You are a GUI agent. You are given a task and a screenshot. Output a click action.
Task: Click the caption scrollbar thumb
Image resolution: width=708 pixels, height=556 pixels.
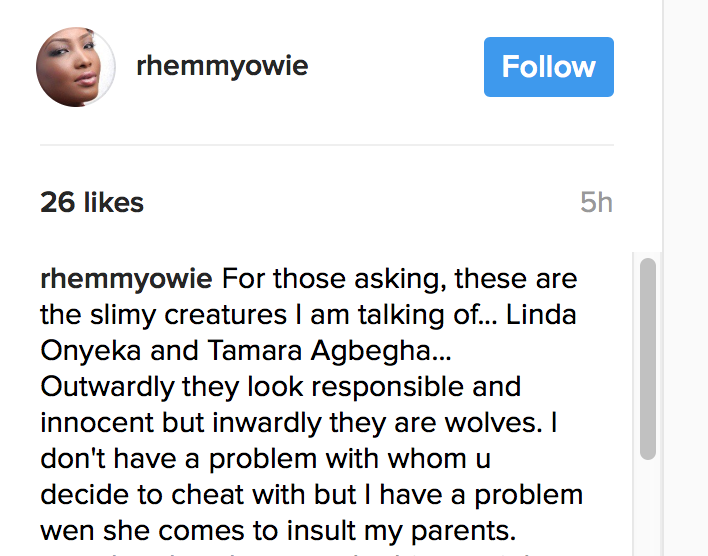click(648, 359)
